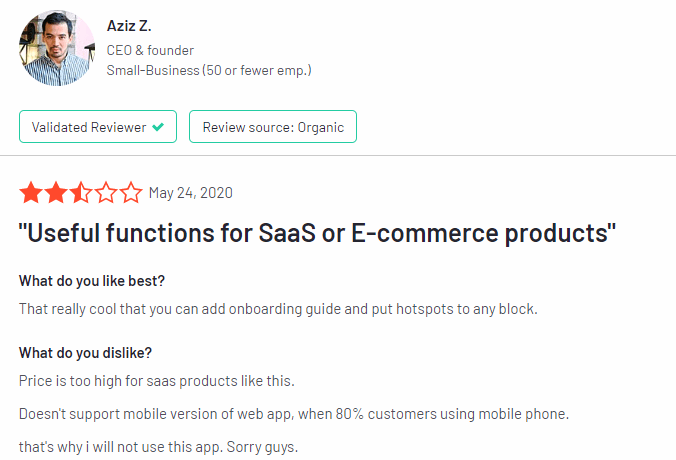Click the Small-Business company size text

click(209, 70)
